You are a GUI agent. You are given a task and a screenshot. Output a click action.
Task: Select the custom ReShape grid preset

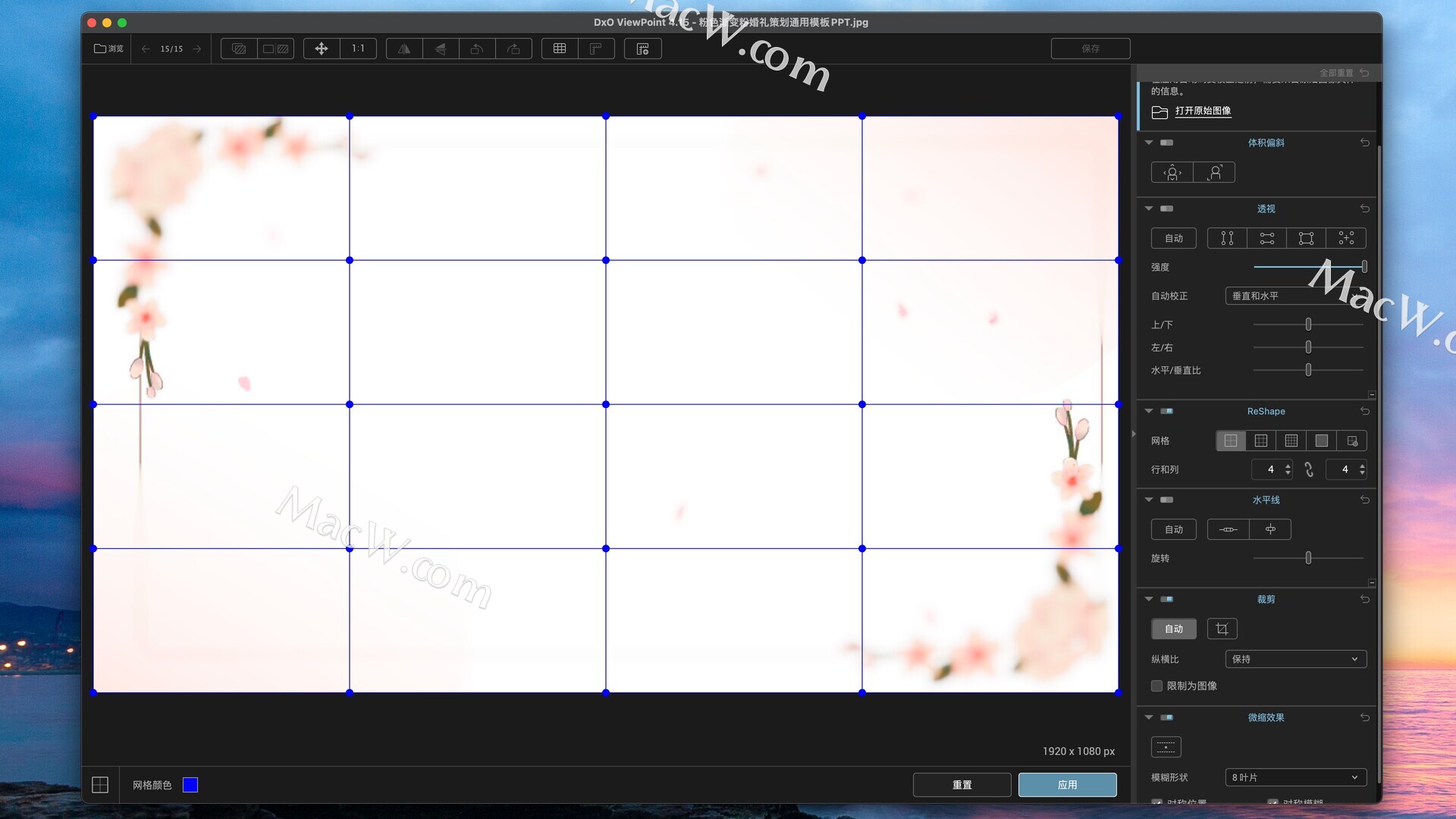click(x=1352, y=441)
